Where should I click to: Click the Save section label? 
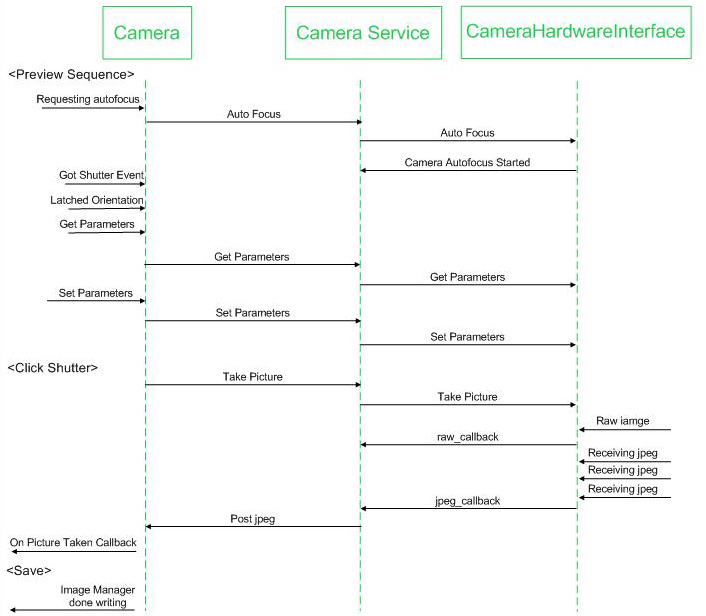28,570
